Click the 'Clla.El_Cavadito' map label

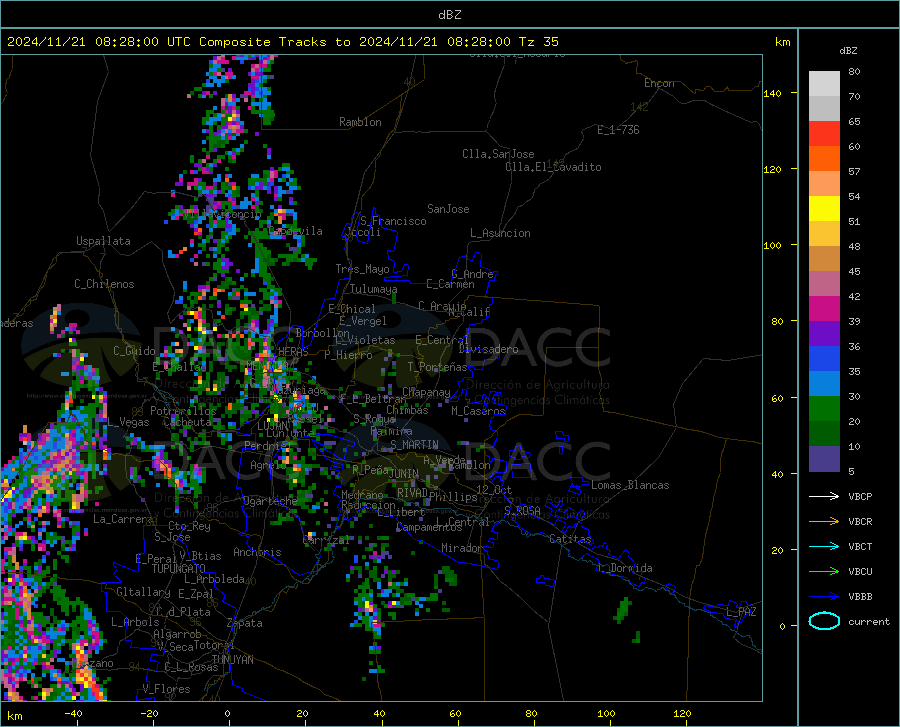coord(553,167)
